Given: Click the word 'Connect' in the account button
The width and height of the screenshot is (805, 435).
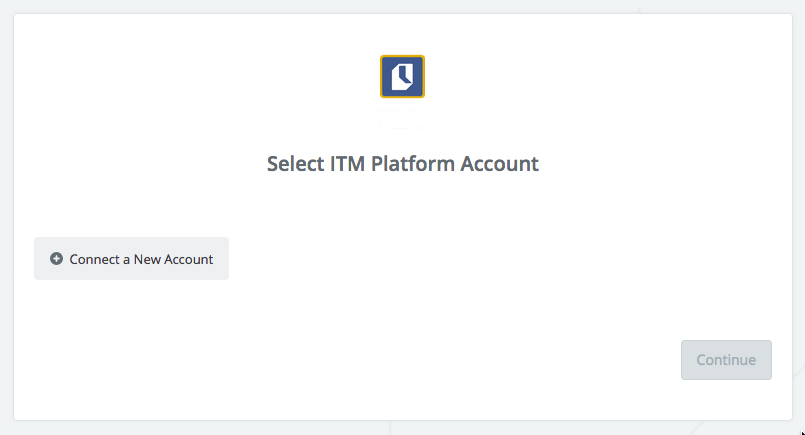Looking at the screenshot, I should pos(94,259).
